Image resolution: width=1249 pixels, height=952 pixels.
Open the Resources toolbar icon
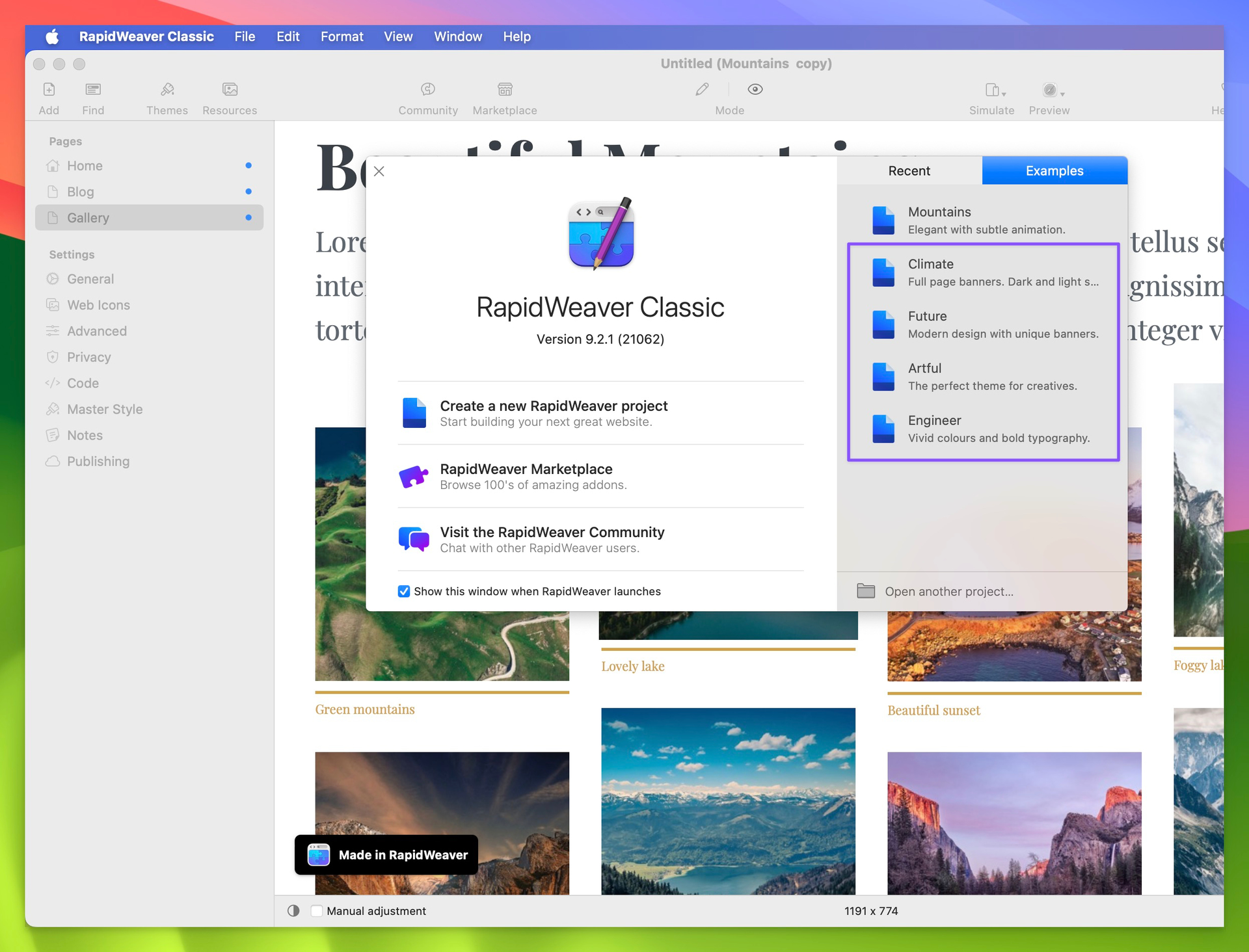point(230,90)
